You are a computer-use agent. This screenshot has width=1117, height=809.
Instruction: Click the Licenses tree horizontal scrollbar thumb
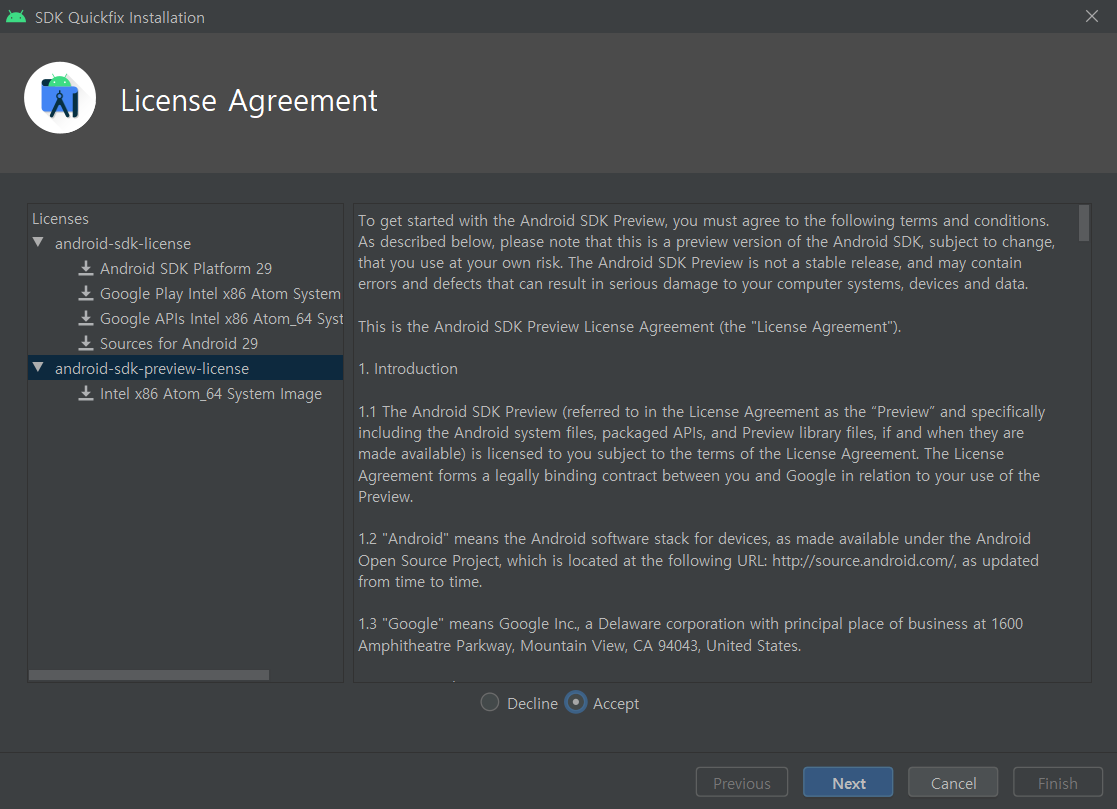(149, 674)
